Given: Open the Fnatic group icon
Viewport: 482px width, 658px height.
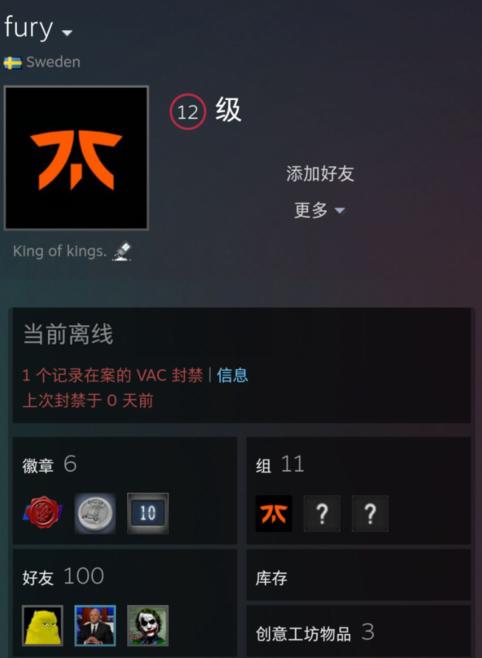Looking at the screenshot, I should (274, 514).
